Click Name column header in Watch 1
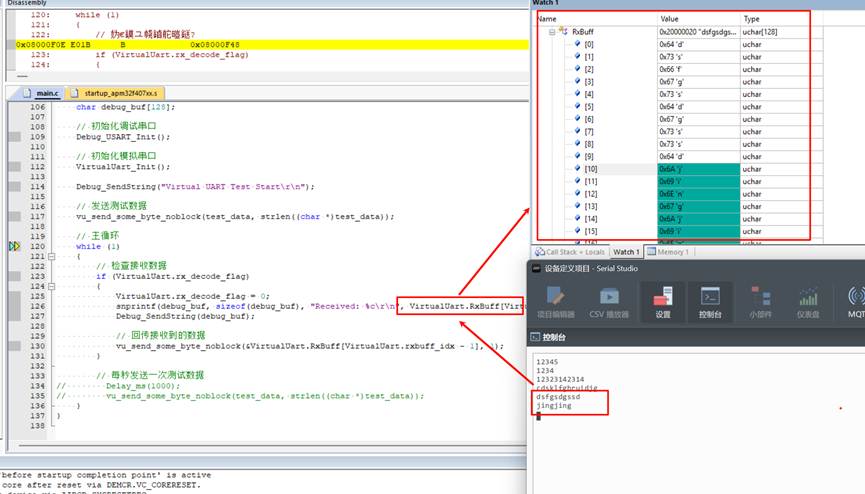Viewport: 865px width, 494px height. click(x=596, y=19)
